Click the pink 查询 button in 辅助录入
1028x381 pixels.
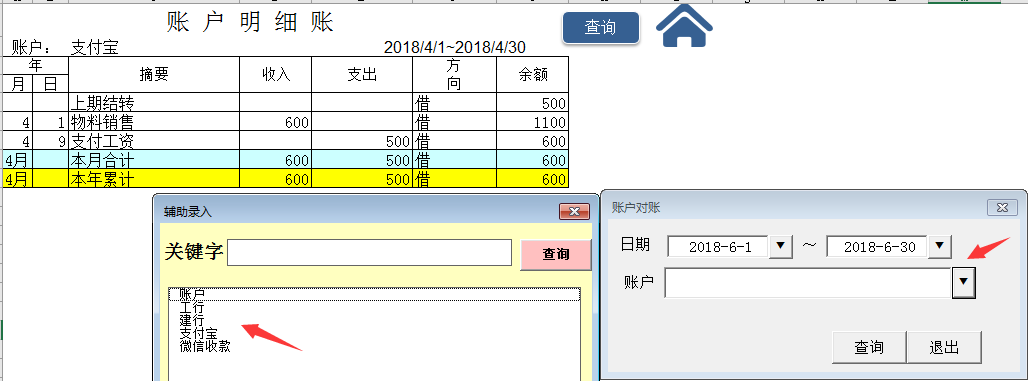pos(556,254)
